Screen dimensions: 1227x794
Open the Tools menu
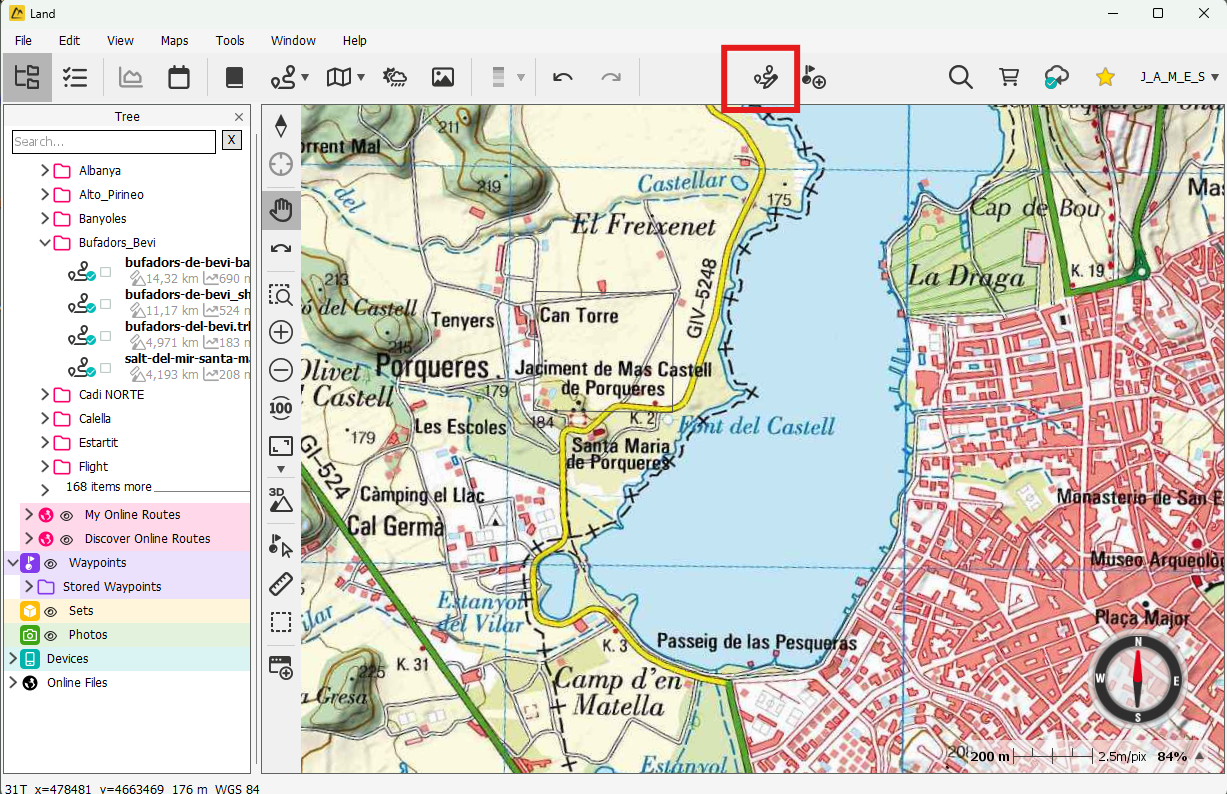[230, 41]
